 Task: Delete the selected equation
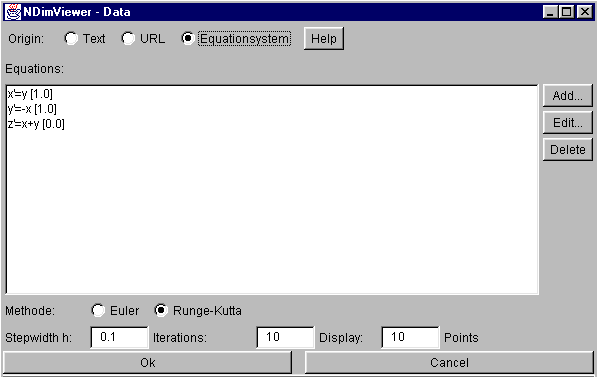(567, 150)
